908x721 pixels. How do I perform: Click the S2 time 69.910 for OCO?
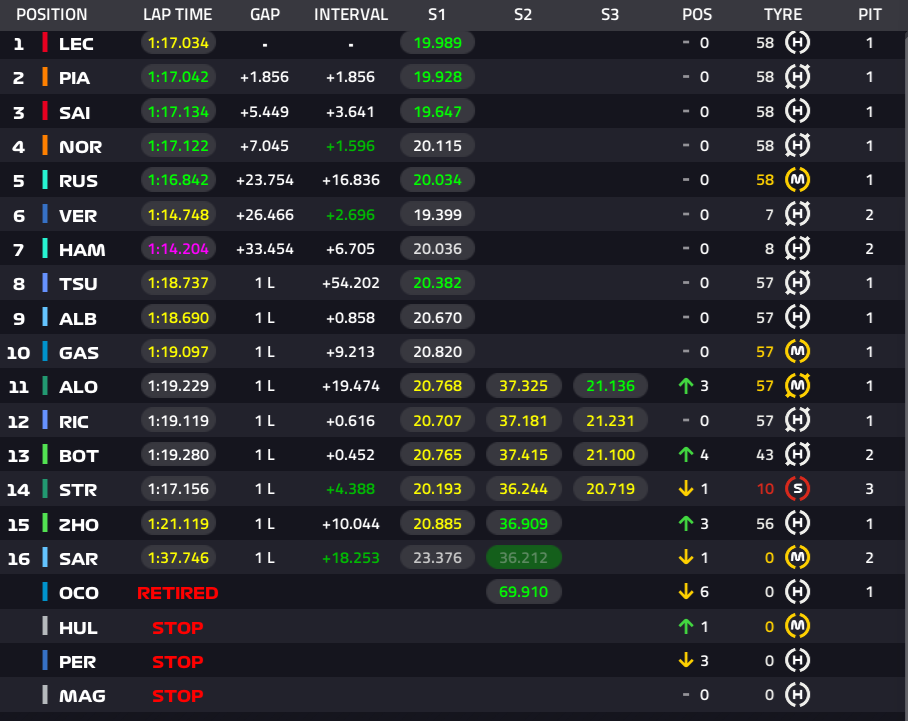pyautogui.click(x=523, y=592)
